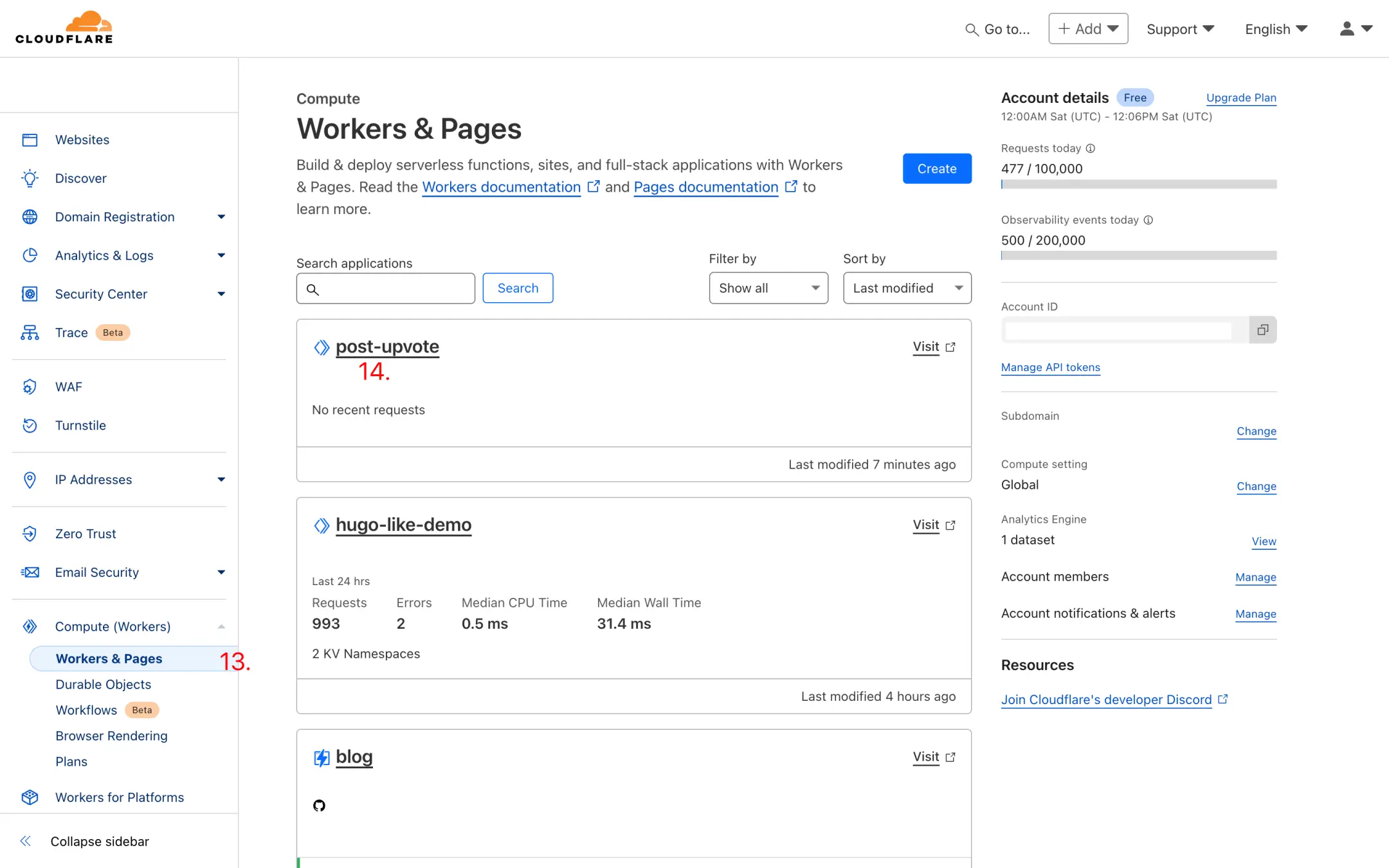Open the Sort by Last modified dropdown

click(x=907, y=288)
